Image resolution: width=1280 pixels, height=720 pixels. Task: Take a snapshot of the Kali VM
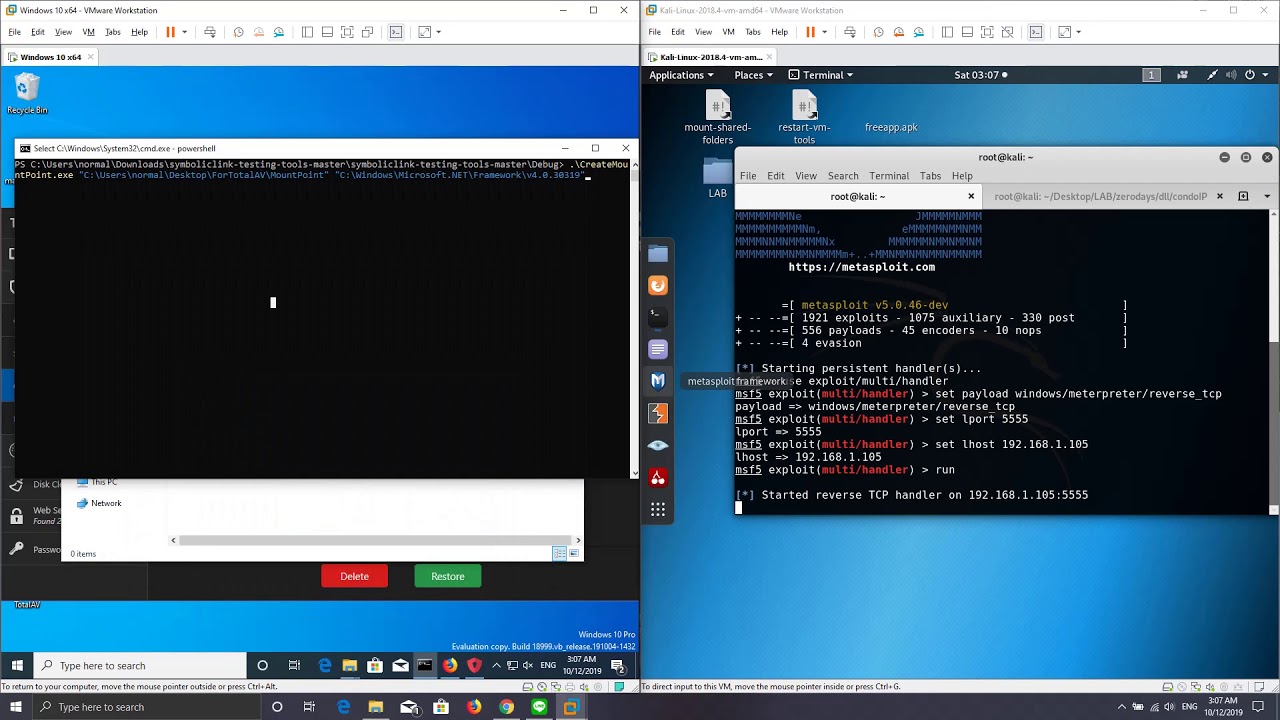879,32
